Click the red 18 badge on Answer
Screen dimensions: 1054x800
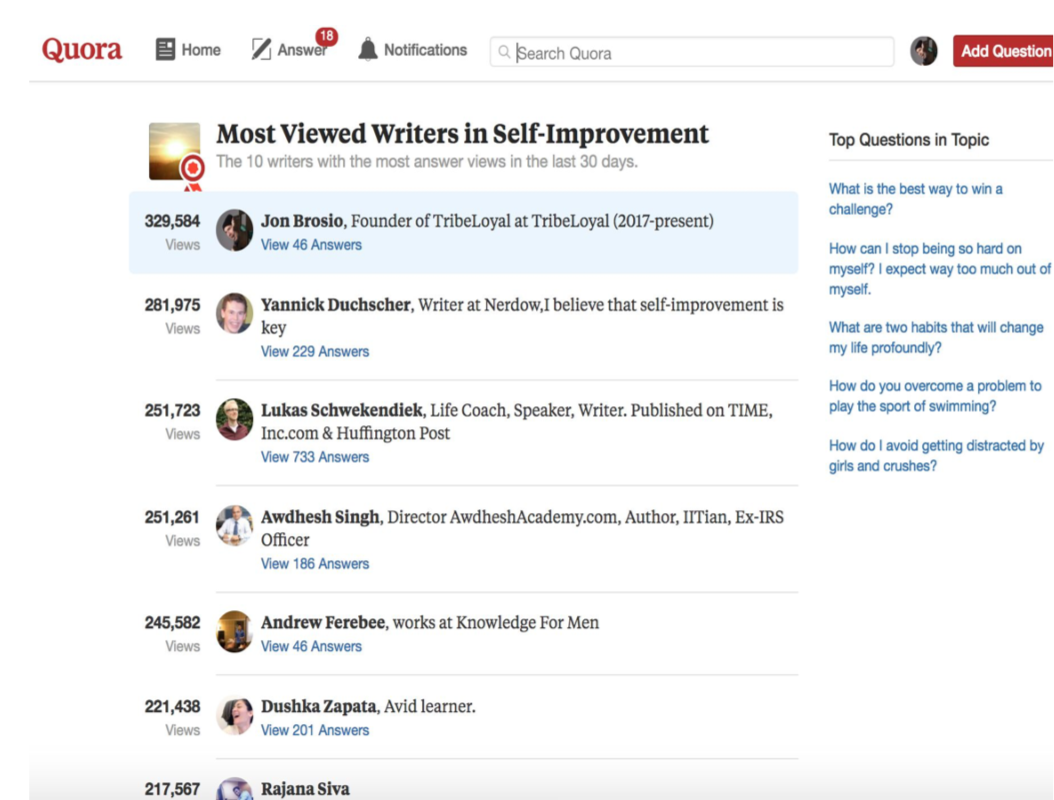pyautogui.click(x=326, y=36)
